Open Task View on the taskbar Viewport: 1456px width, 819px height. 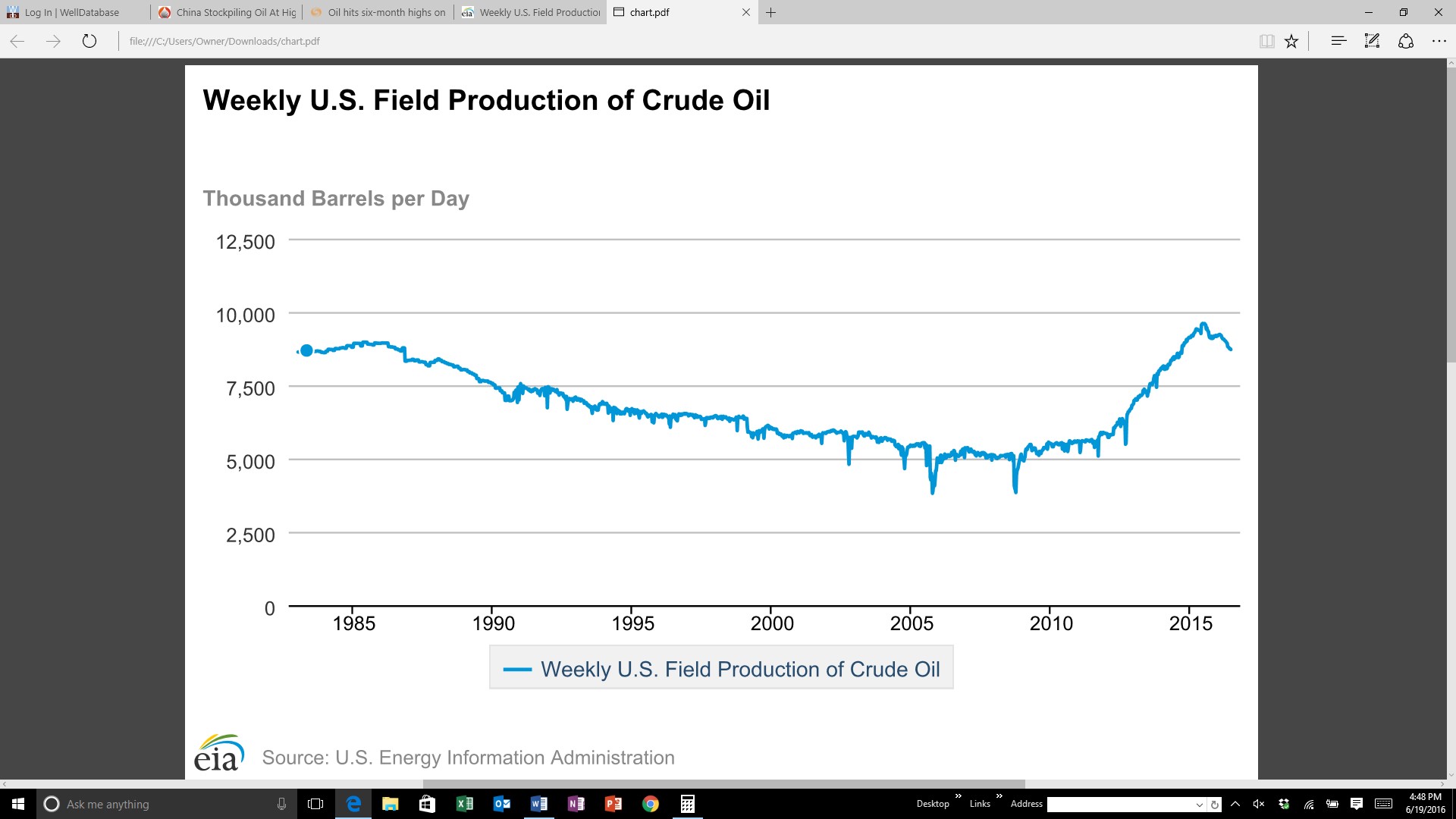315,804
